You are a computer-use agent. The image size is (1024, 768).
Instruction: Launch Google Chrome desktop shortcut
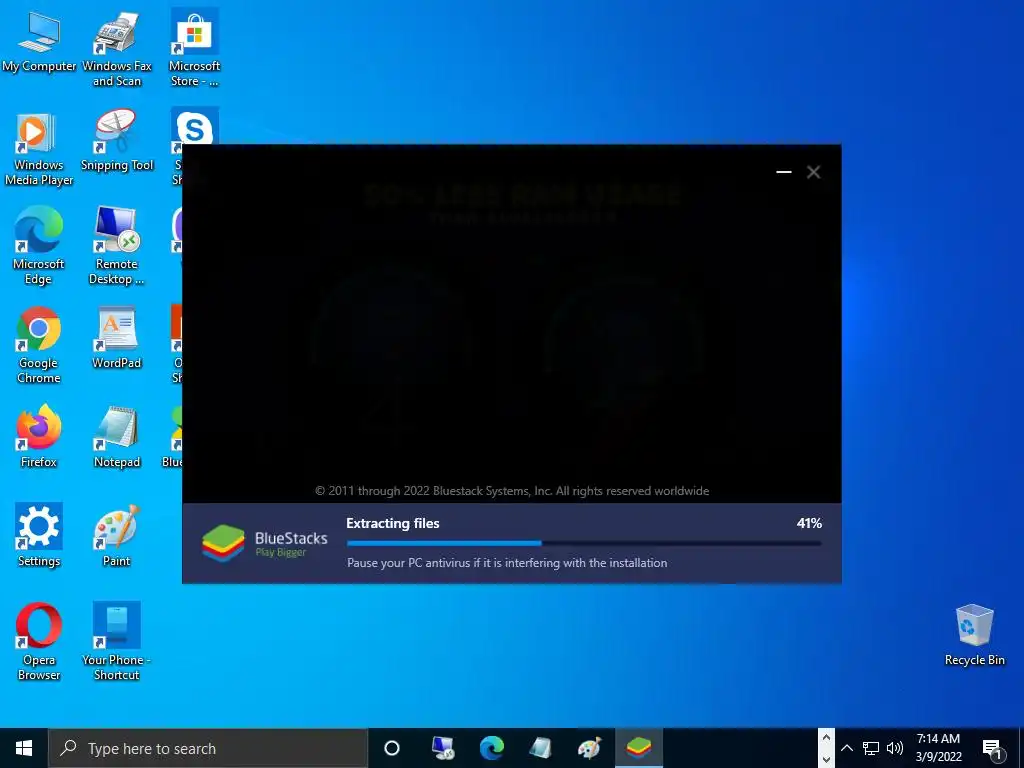coord(39,346)
